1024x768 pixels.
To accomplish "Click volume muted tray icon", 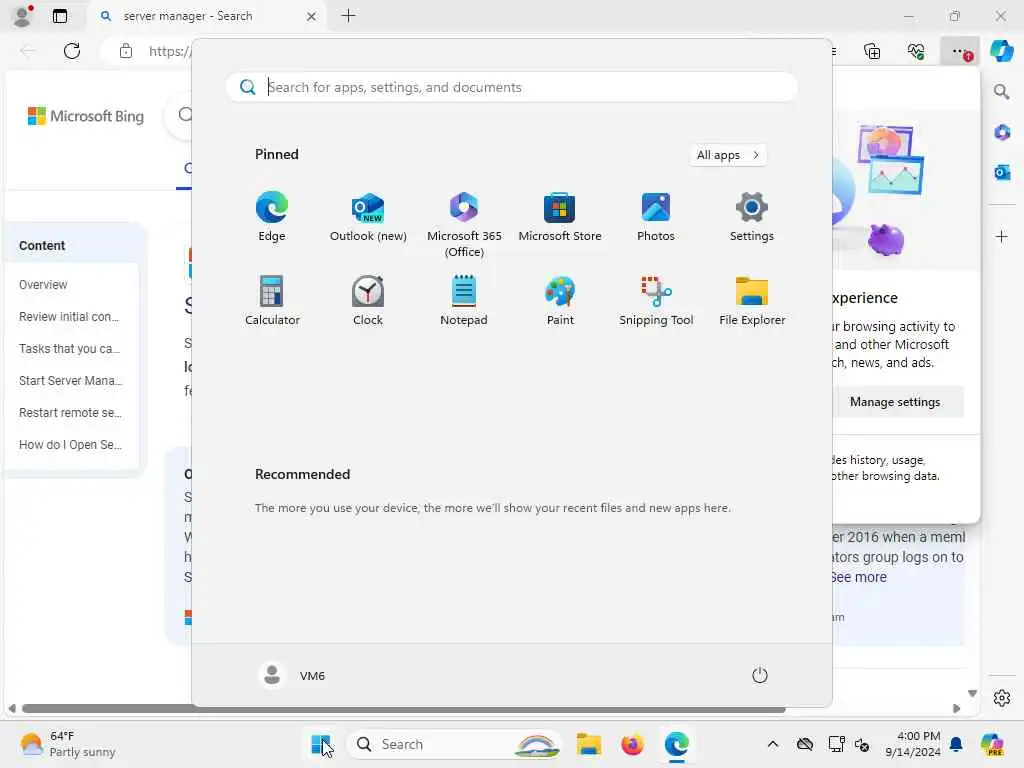I will click(x=862, y=744).
